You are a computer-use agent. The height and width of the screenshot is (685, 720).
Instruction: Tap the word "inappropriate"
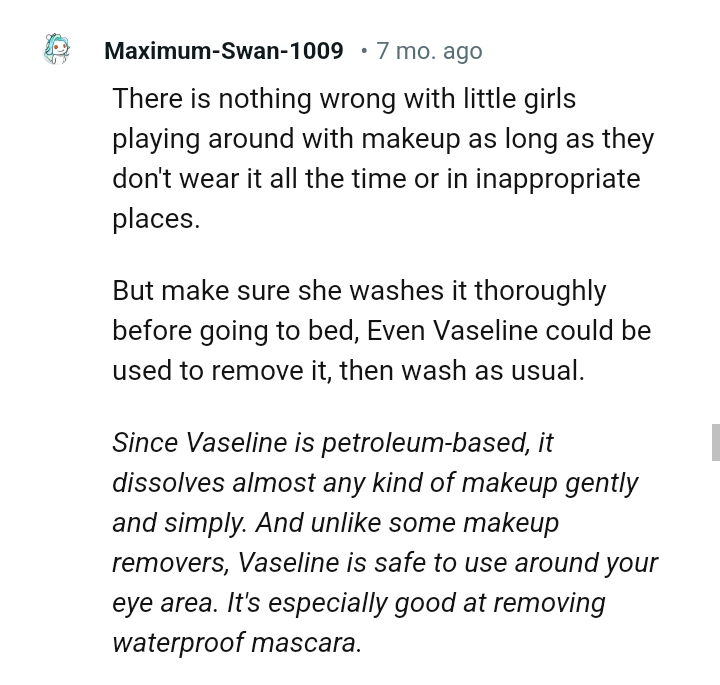click(x=557, y=179)
